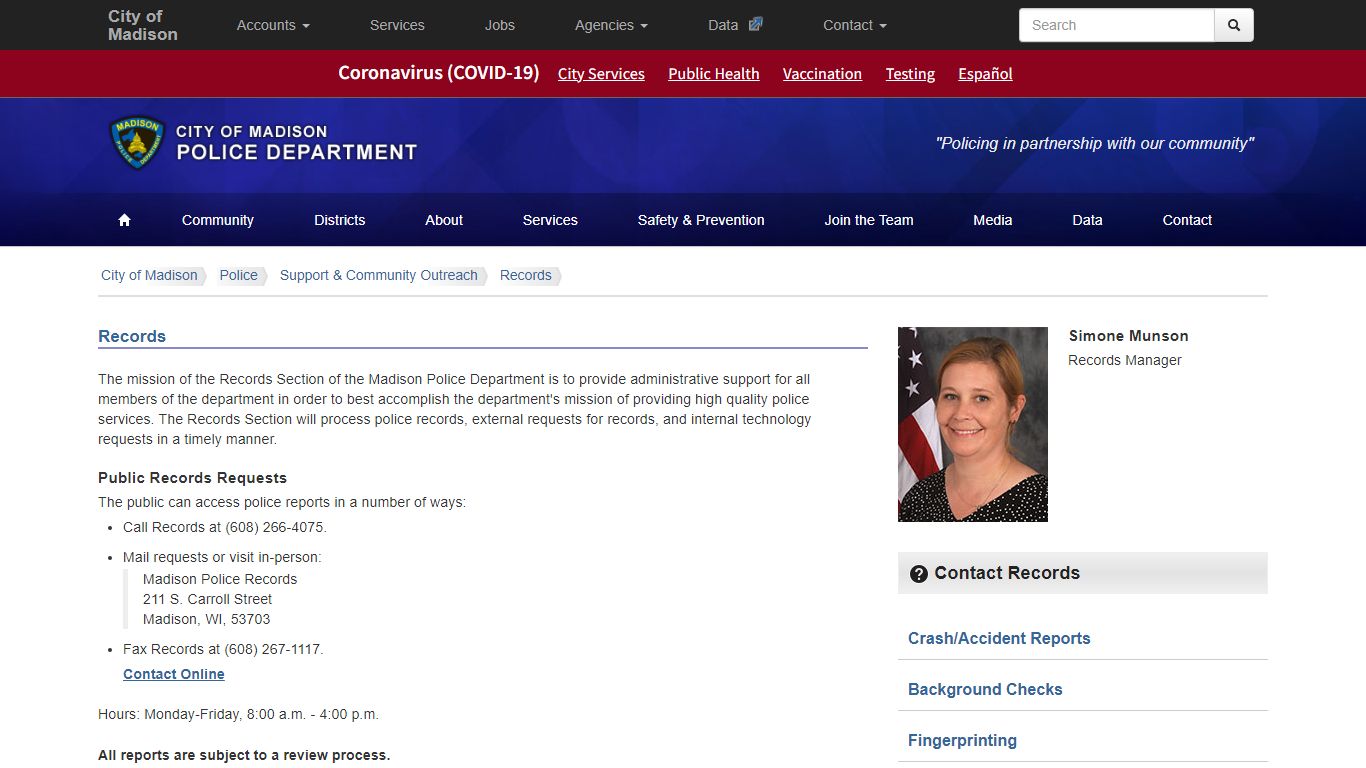1366x768 pixels.
Task: Click Police breadcrumb
Action: coord(239,276)
